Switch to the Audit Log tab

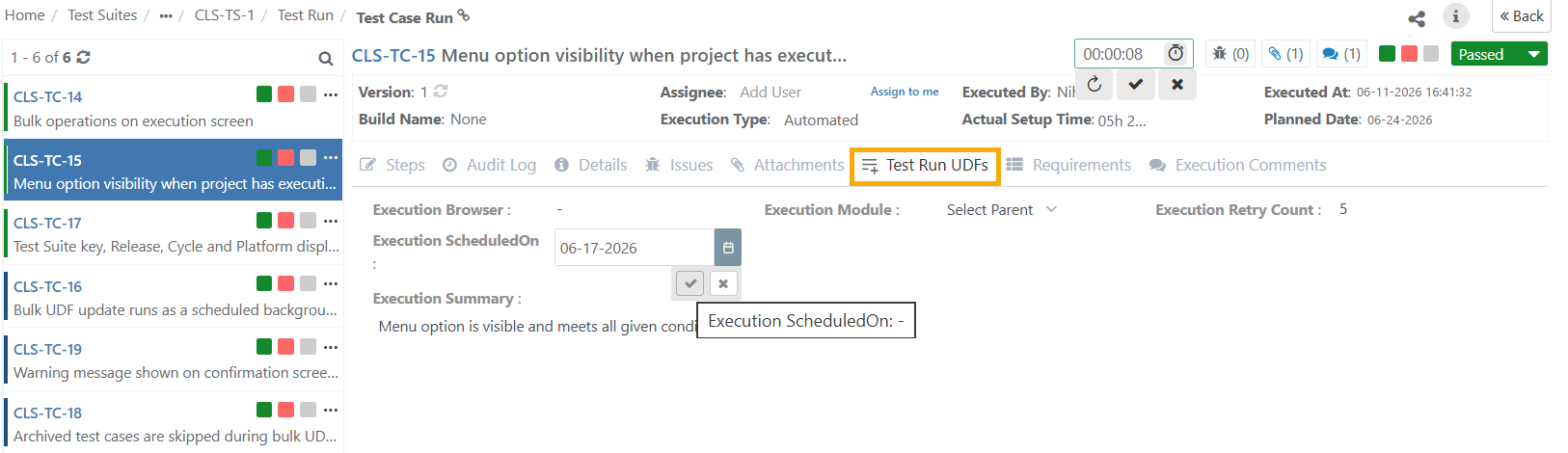(490, 165)
